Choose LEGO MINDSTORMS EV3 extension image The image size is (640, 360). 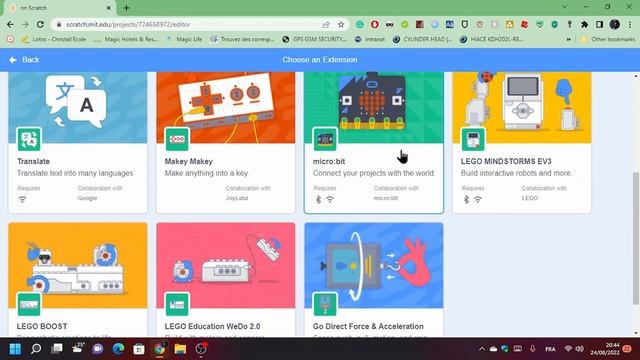522,108
